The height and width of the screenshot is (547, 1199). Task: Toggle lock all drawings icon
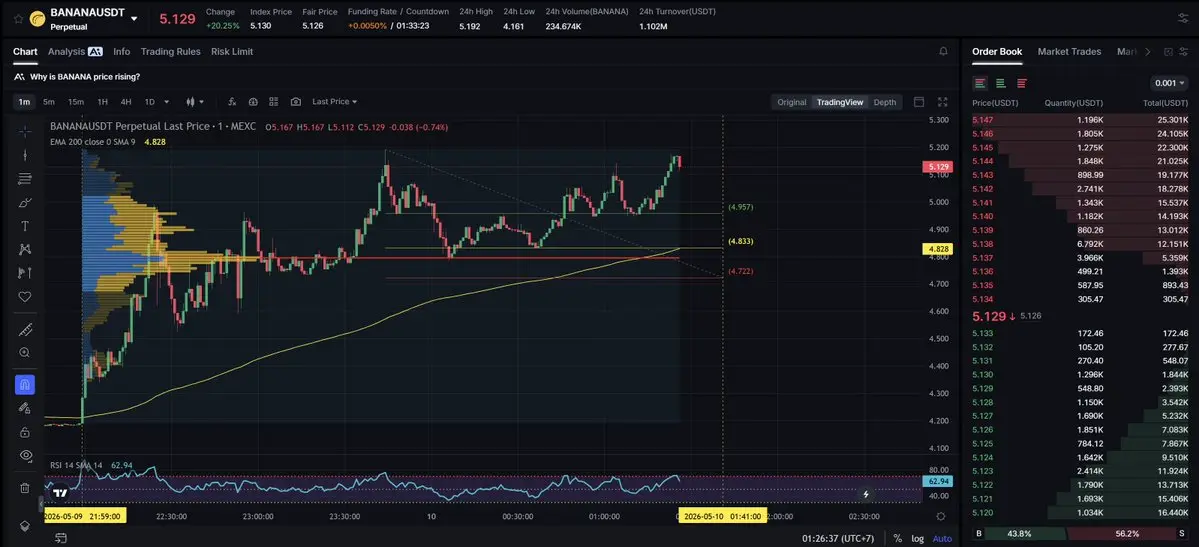point(24,432)
